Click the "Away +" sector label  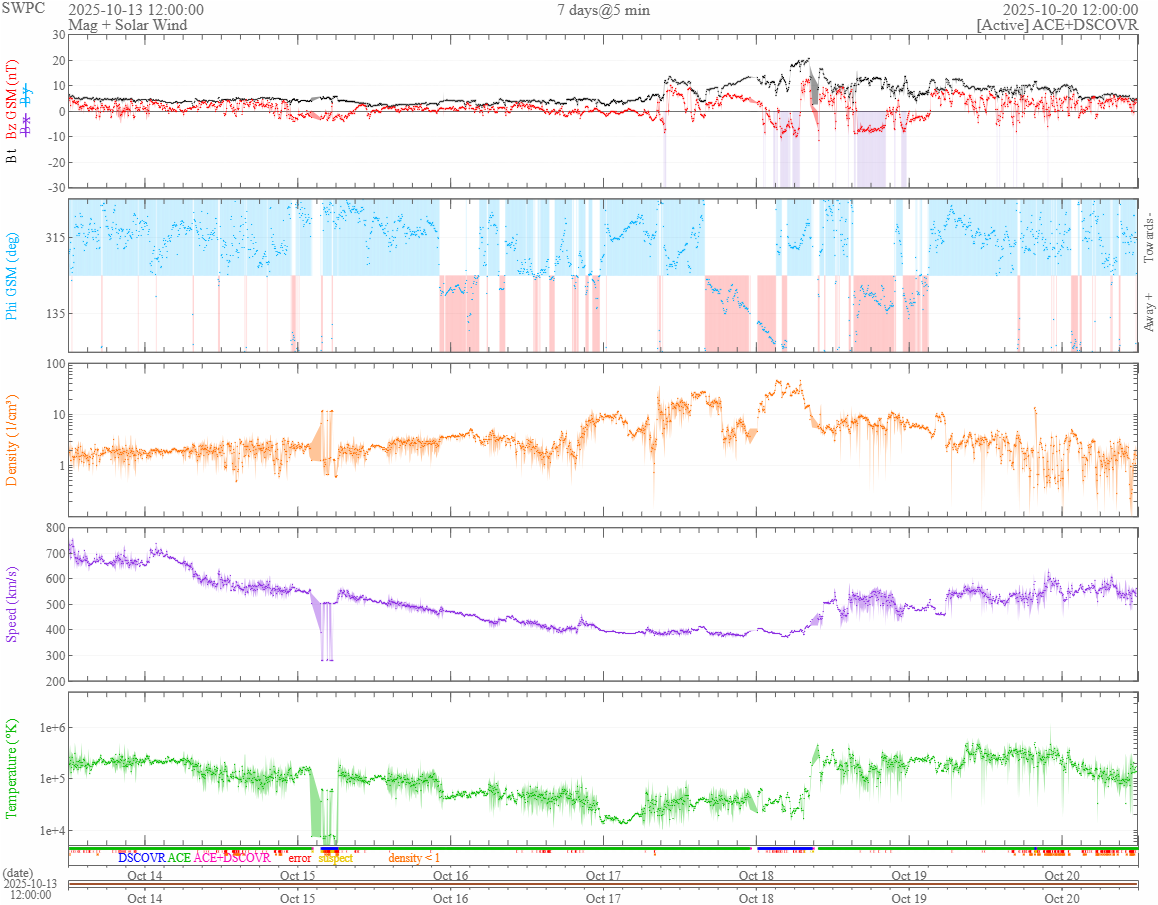pos(1148,312)
